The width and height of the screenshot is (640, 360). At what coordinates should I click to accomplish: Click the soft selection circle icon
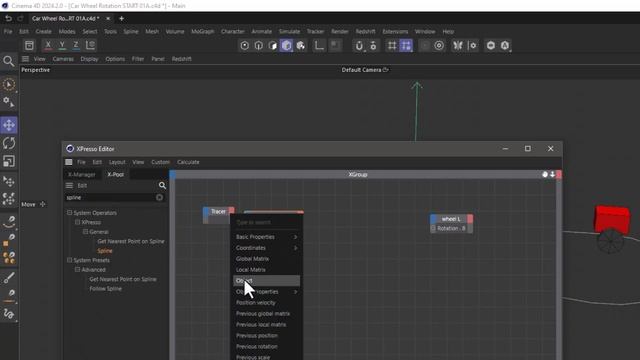439,46
